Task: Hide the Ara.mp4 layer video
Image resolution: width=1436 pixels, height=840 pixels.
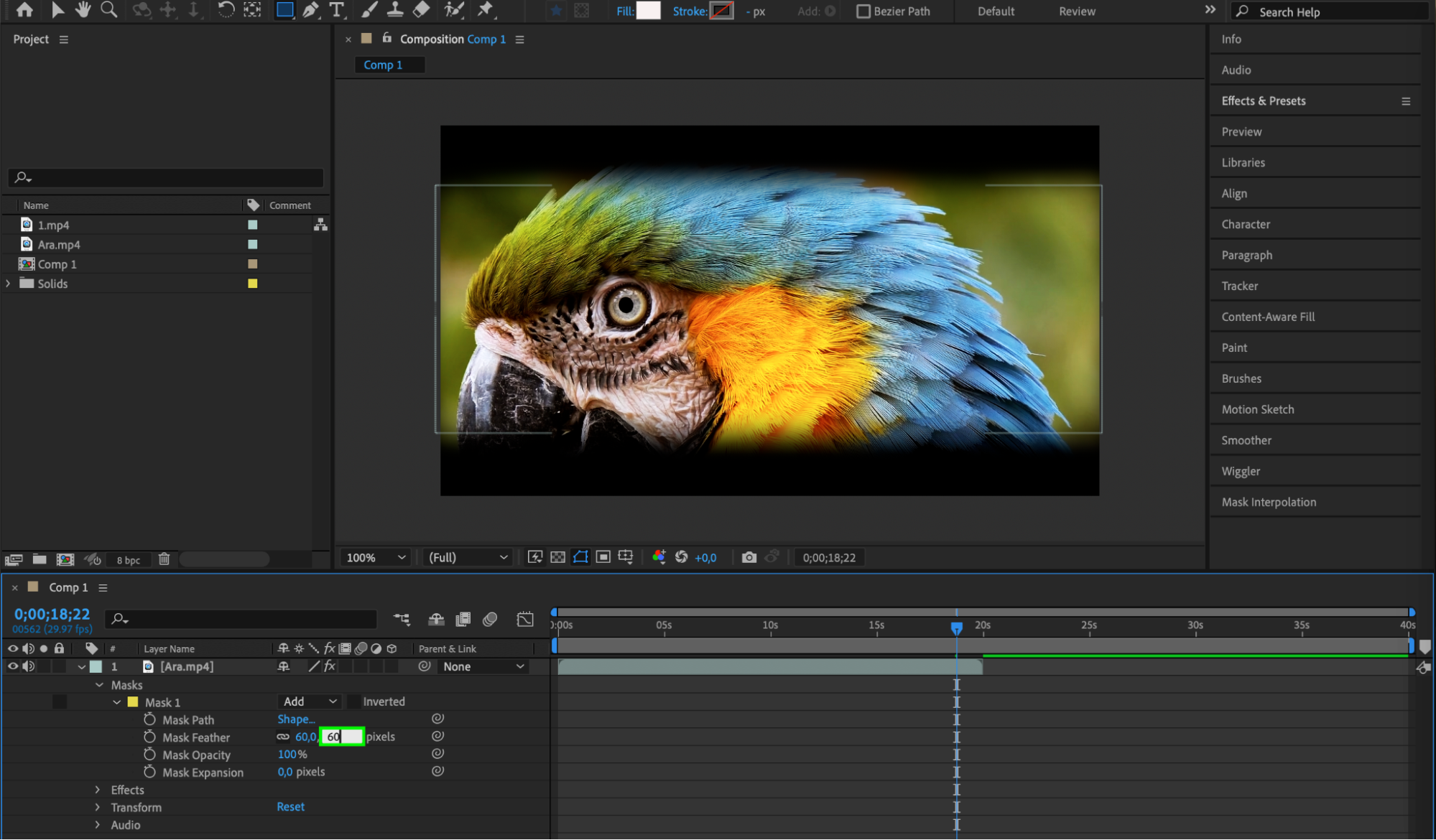Action: pyautogui.click(x=12, y=666)
